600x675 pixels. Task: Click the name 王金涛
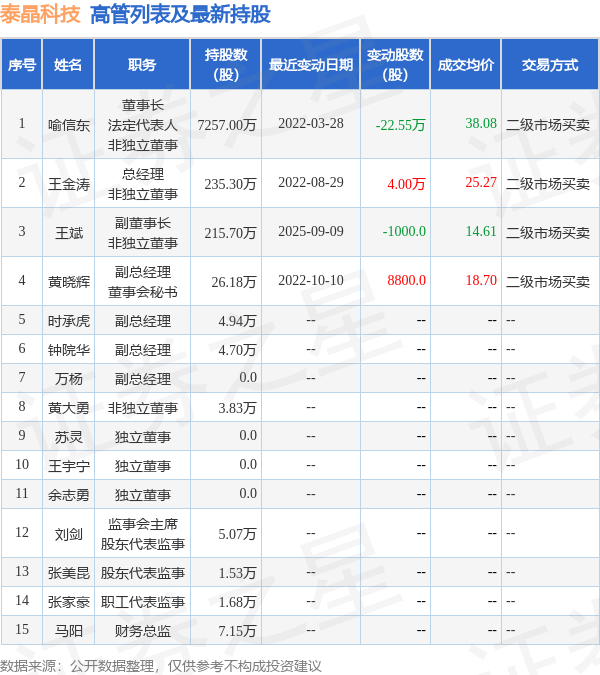[x=69, y=184]
